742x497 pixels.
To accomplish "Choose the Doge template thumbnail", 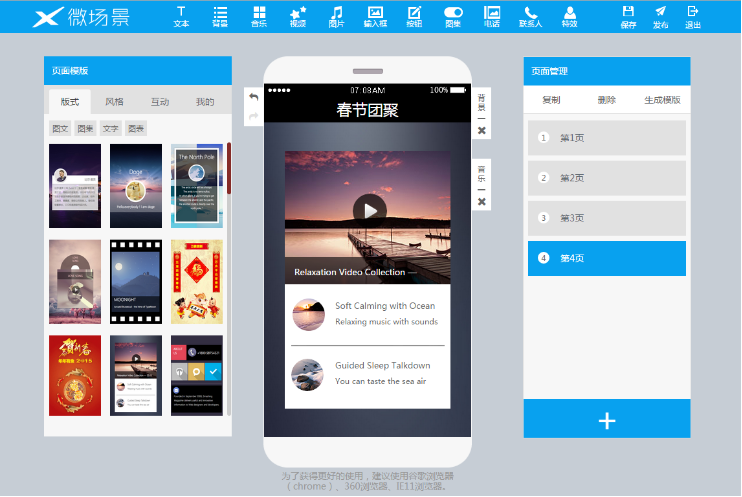I will pyautogui.click(x=136, y=185).
